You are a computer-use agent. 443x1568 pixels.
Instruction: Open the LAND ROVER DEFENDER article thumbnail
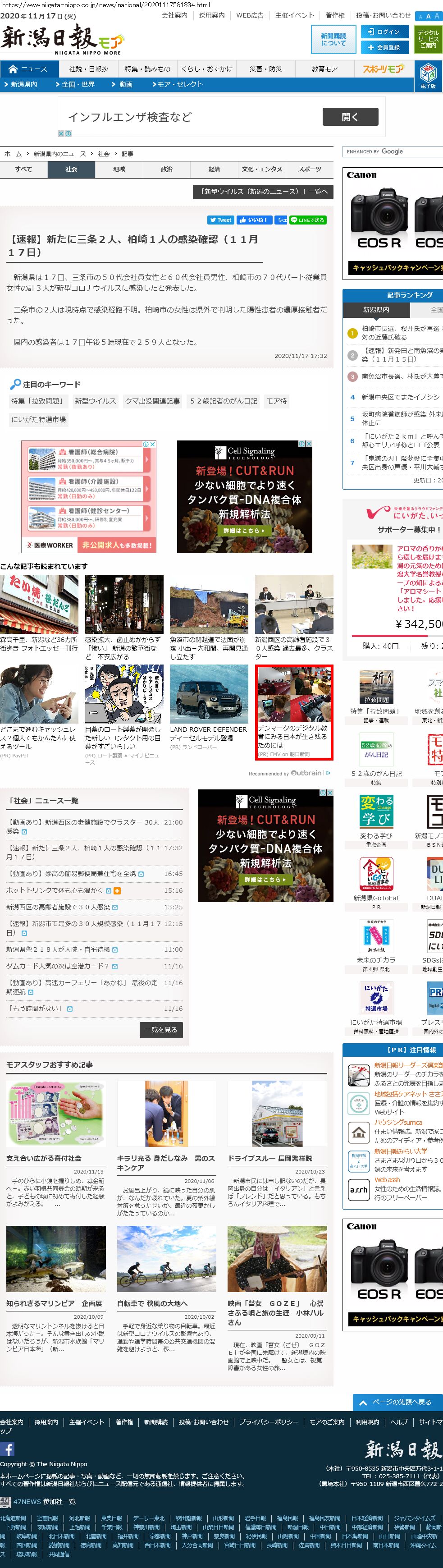[209, 693]
